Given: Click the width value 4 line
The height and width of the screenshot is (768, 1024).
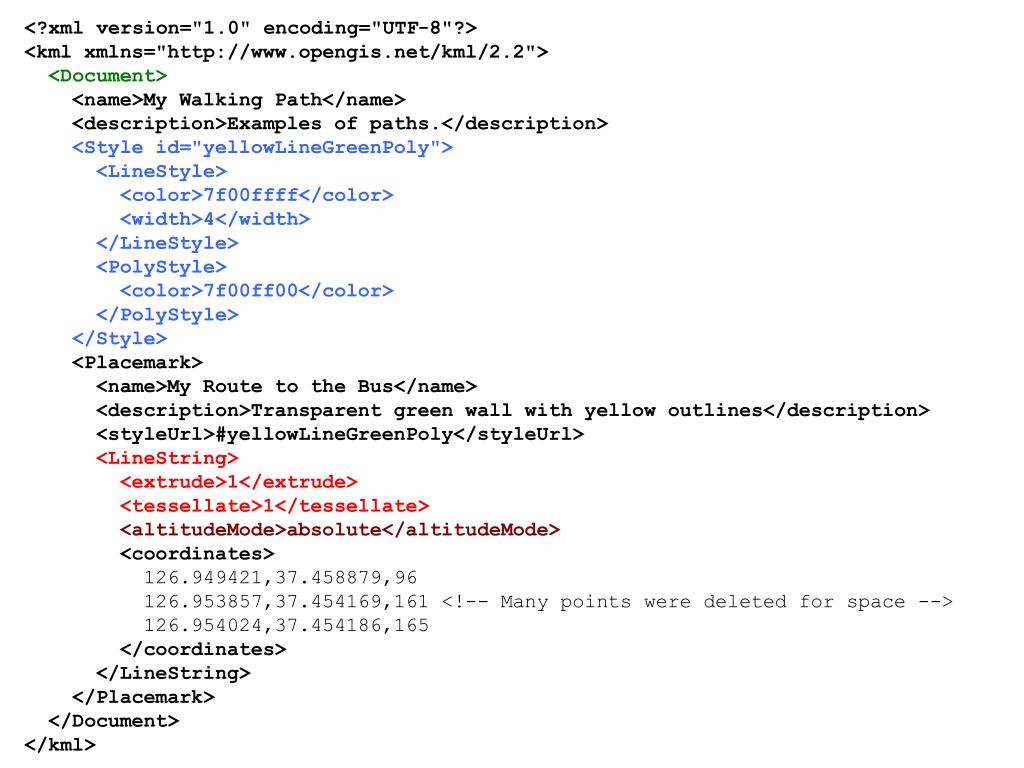Looking at the screenshot, I should 215,219.
